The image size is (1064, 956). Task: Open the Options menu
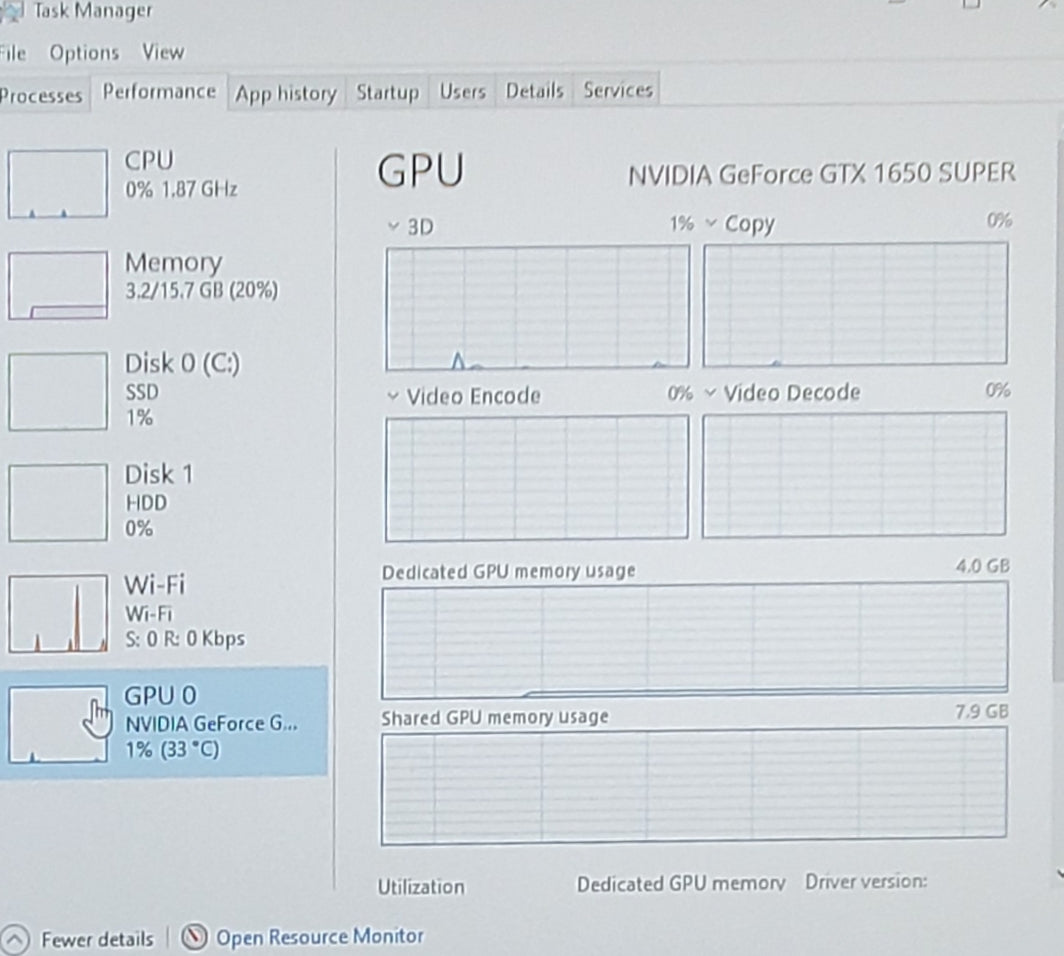[x=84, y=52]
